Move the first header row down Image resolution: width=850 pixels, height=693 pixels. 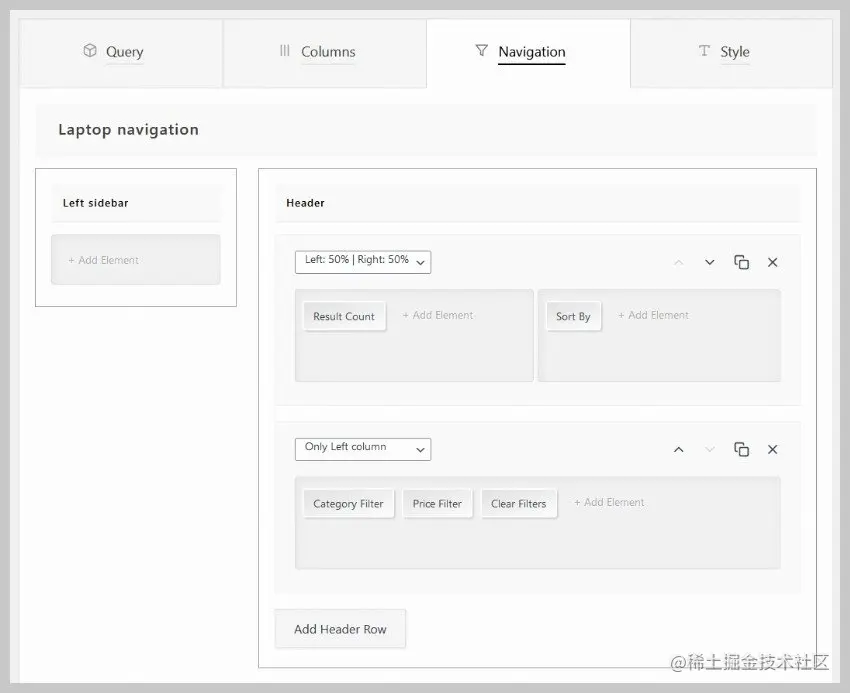tap(709, 262)
